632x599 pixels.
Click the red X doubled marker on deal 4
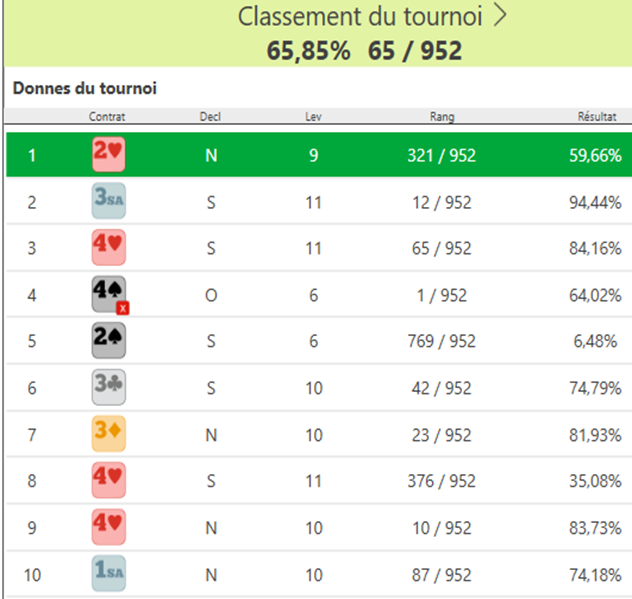pos(123,309)
